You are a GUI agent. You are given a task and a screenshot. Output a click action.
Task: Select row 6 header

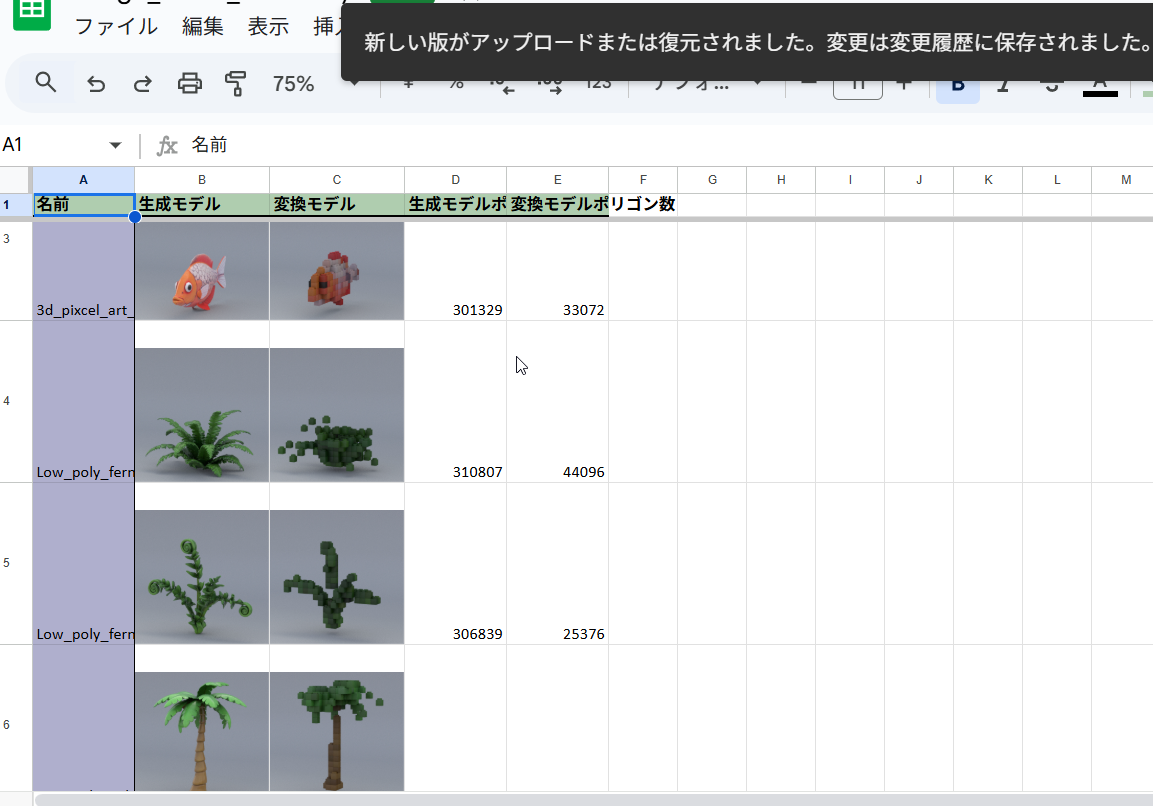15,718
